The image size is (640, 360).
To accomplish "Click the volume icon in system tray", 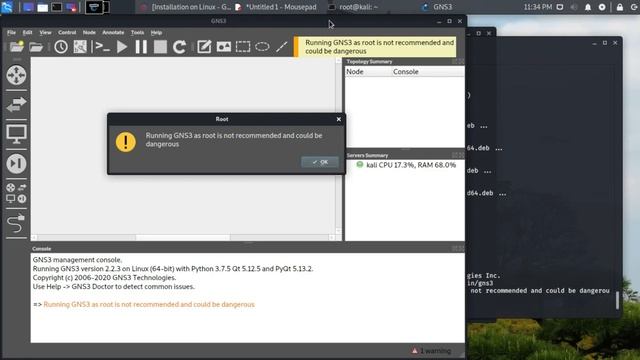I will [x=574, y=7].
